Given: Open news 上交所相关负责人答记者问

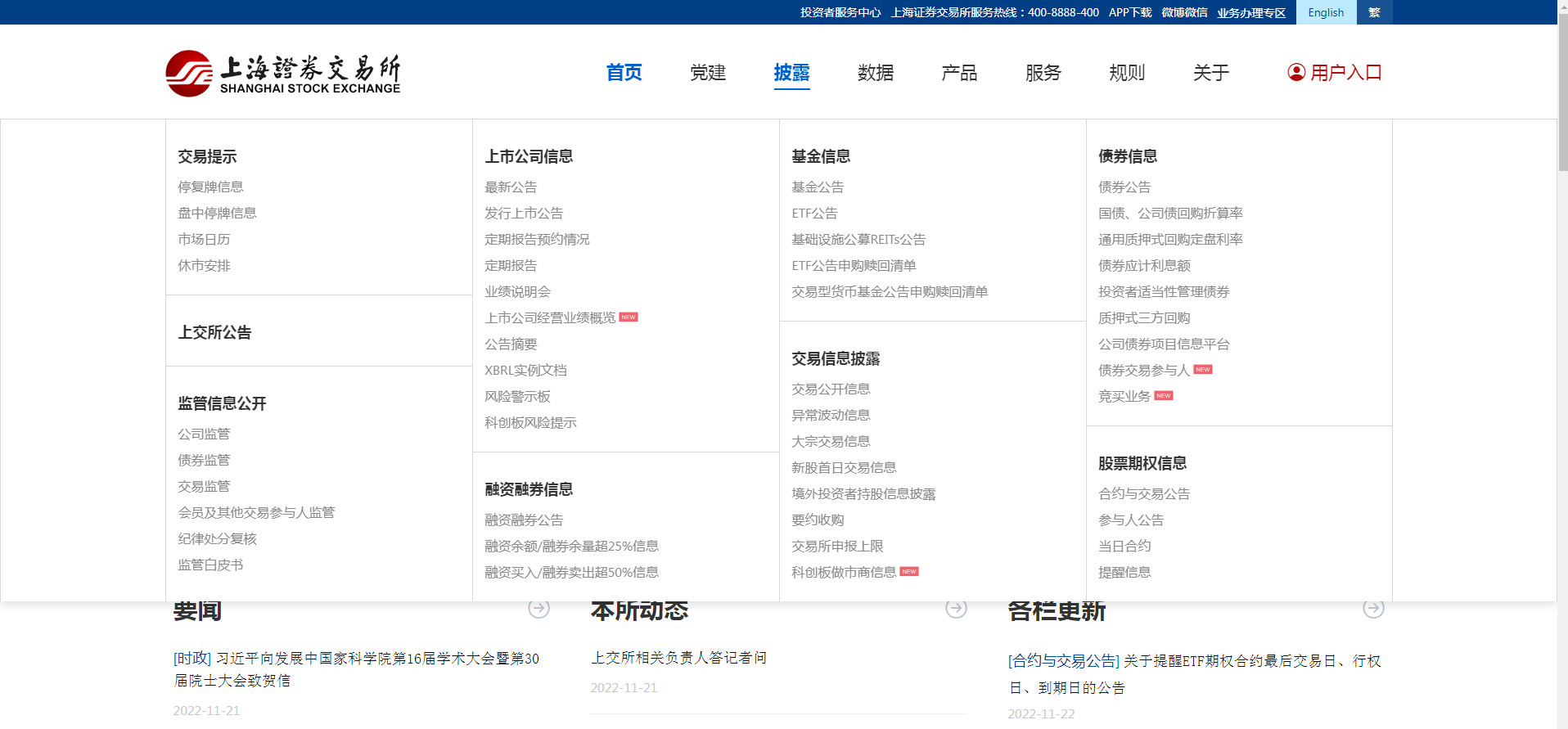Looking at the screenshot, I should tap(678, 658).
